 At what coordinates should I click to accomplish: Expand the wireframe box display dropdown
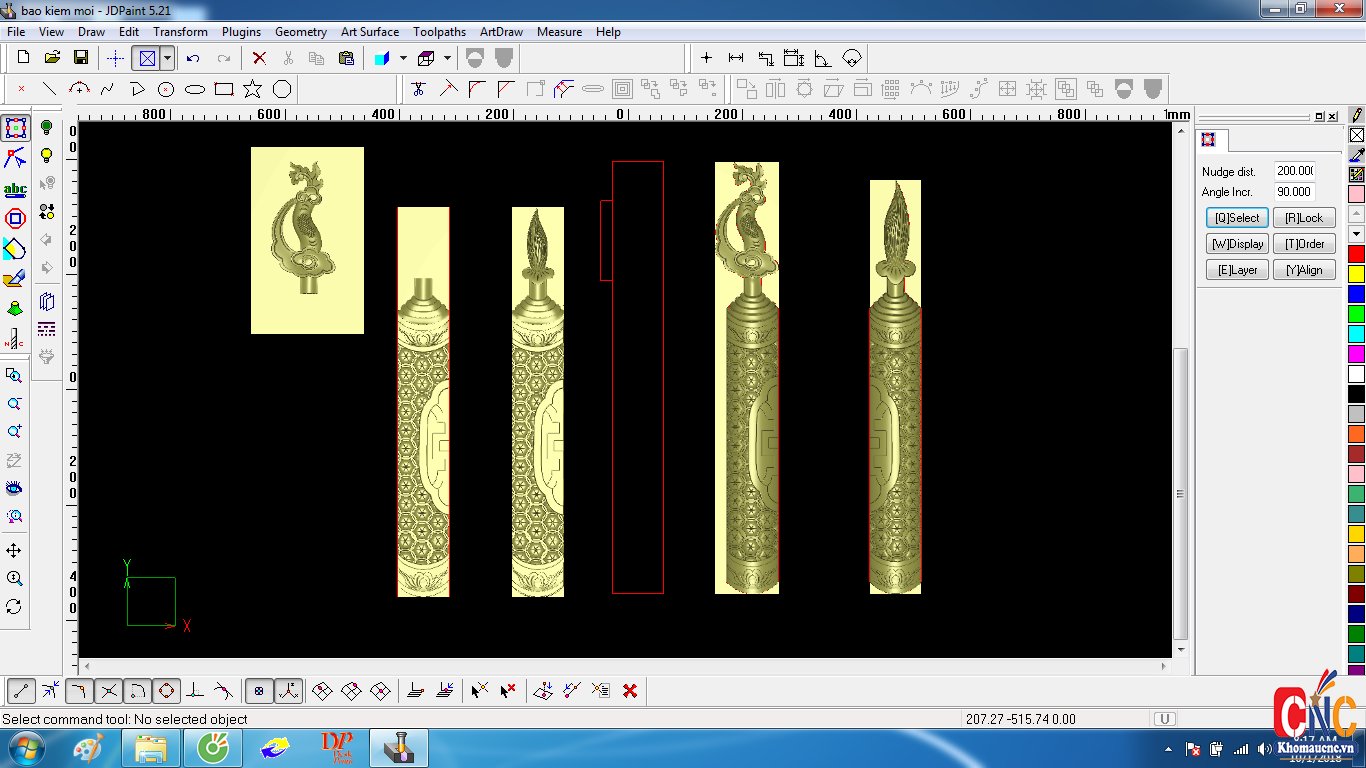(447, 58)
